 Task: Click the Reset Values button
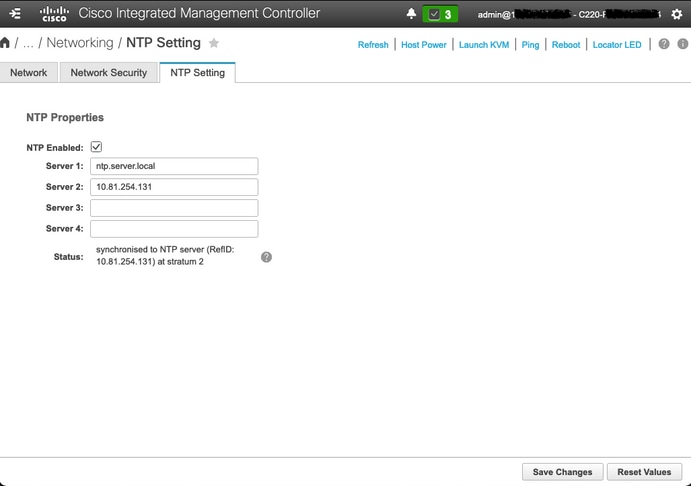pos(644,472)
